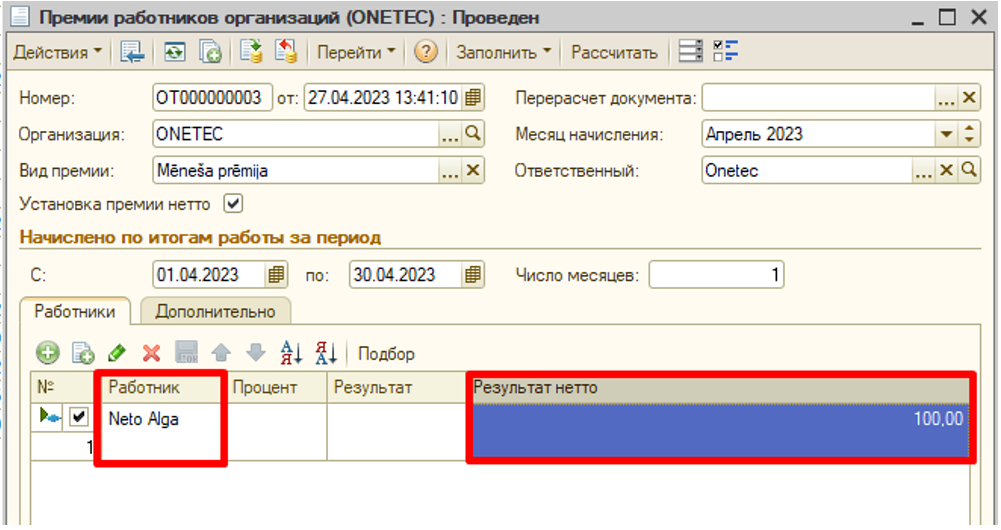Click the pencil edit row icon
This screenshot has height=530, width=1001.
[x=117, y=353]
